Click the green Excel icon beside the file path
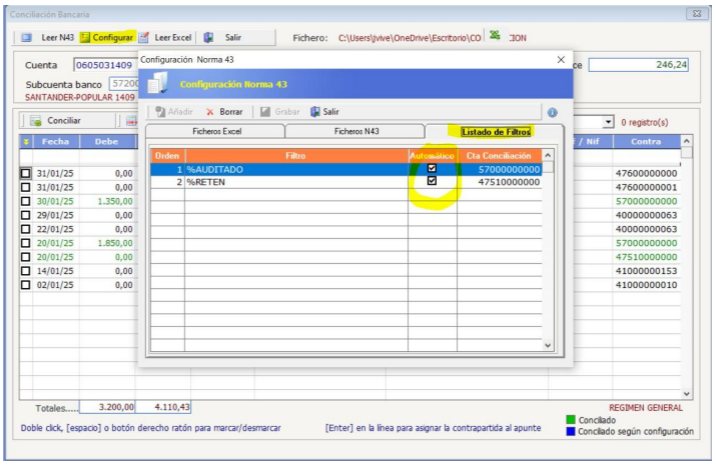The image size is (716, 465). point(494,36)
